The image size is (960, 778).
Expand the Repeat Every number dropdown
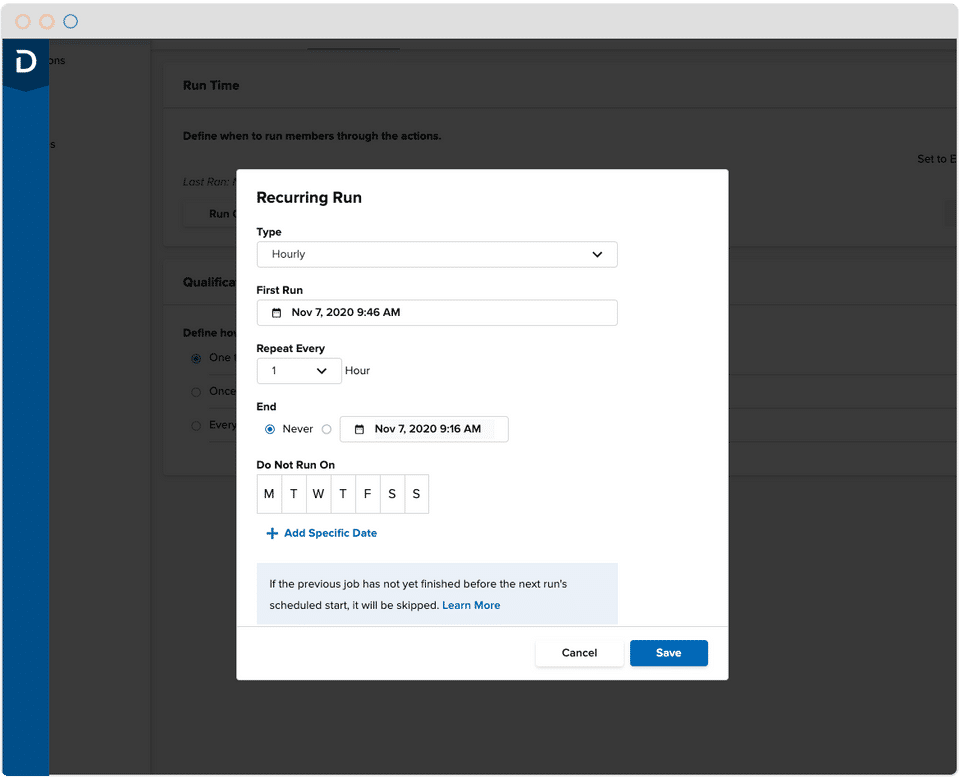pyautogui.click(x=299, y=370)
